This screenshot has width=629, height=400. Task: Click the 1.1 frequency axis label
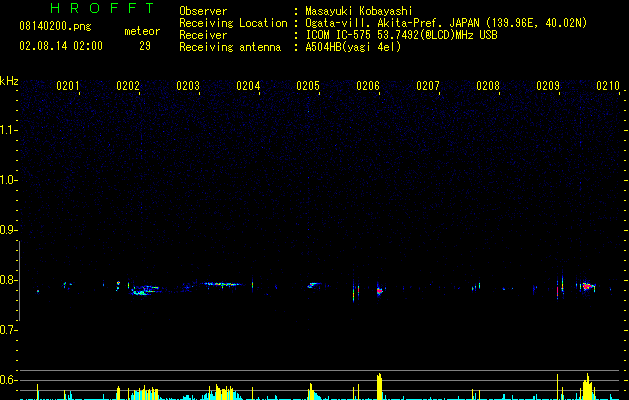(8, 130)
